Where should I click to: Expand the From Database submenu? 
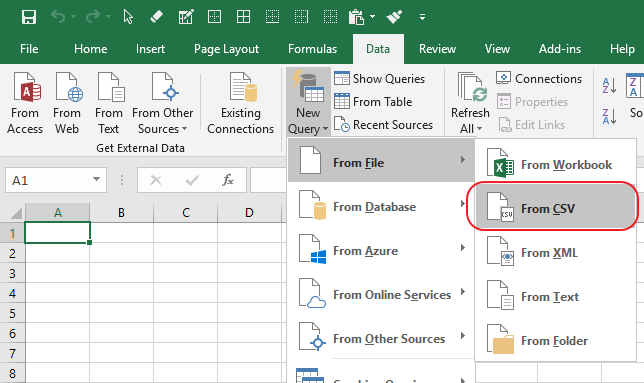pos(381,206)
